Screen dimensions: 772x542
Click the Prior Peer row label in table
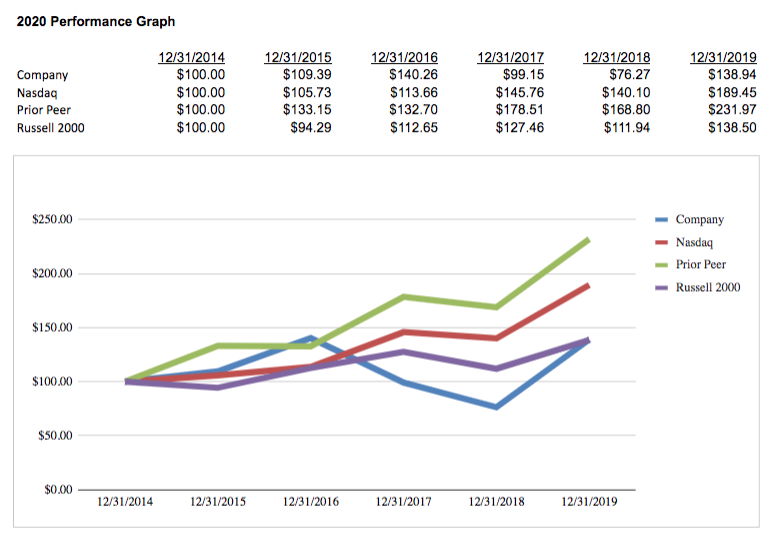(x=44, y=110)
